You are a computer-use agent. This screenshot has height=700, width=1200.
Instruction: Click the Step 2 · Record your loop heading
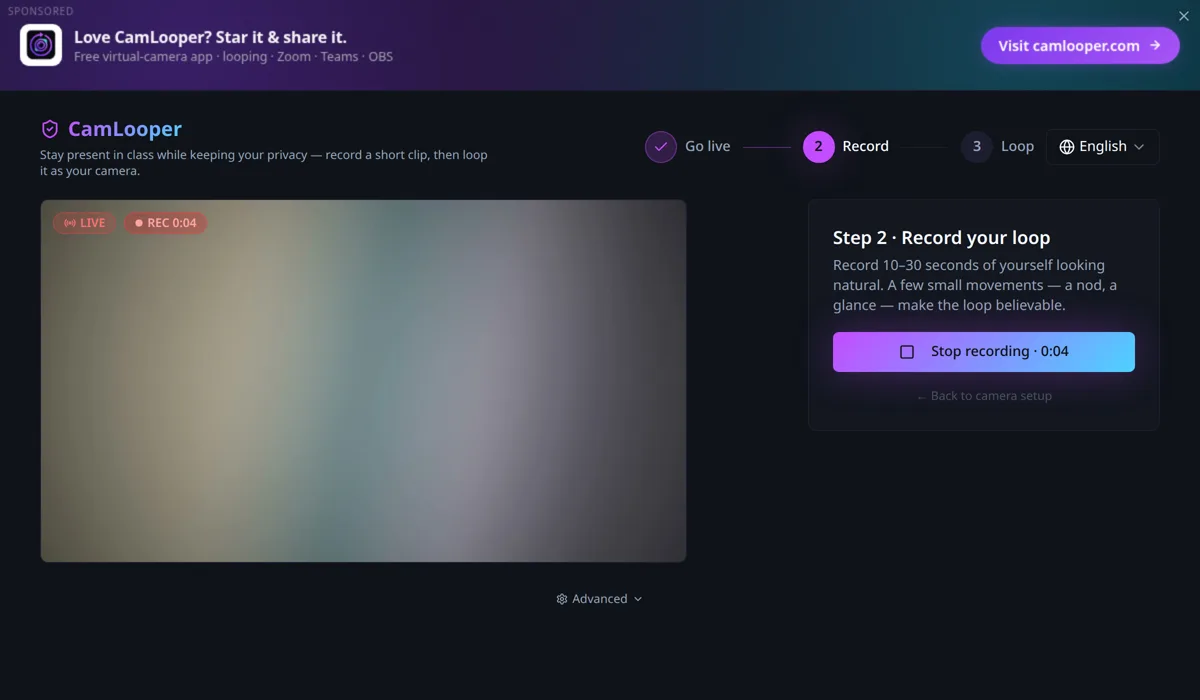pyautogui.click(x=941, y=238)
